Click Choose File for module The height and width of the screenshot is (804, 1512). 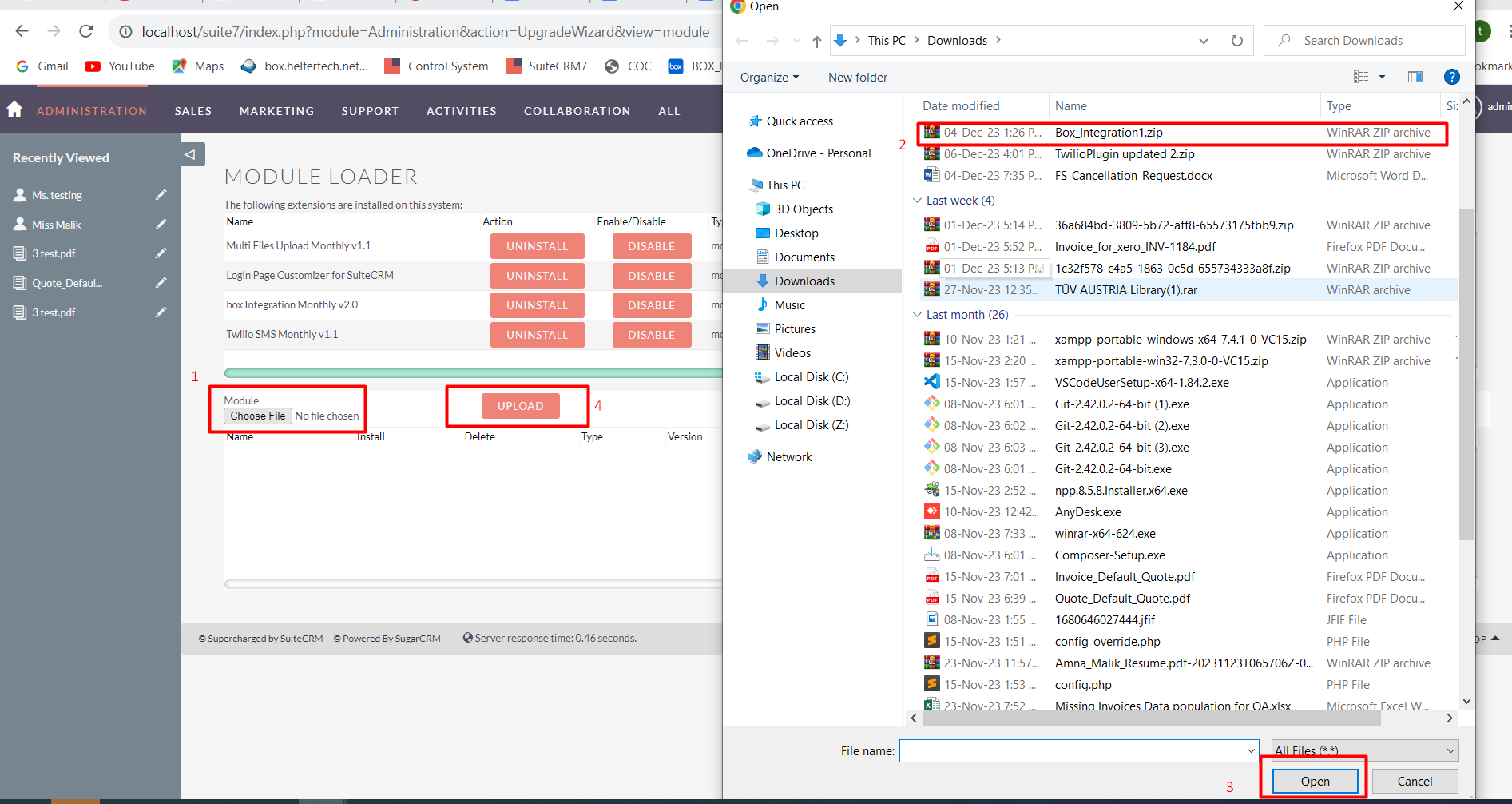258,416
